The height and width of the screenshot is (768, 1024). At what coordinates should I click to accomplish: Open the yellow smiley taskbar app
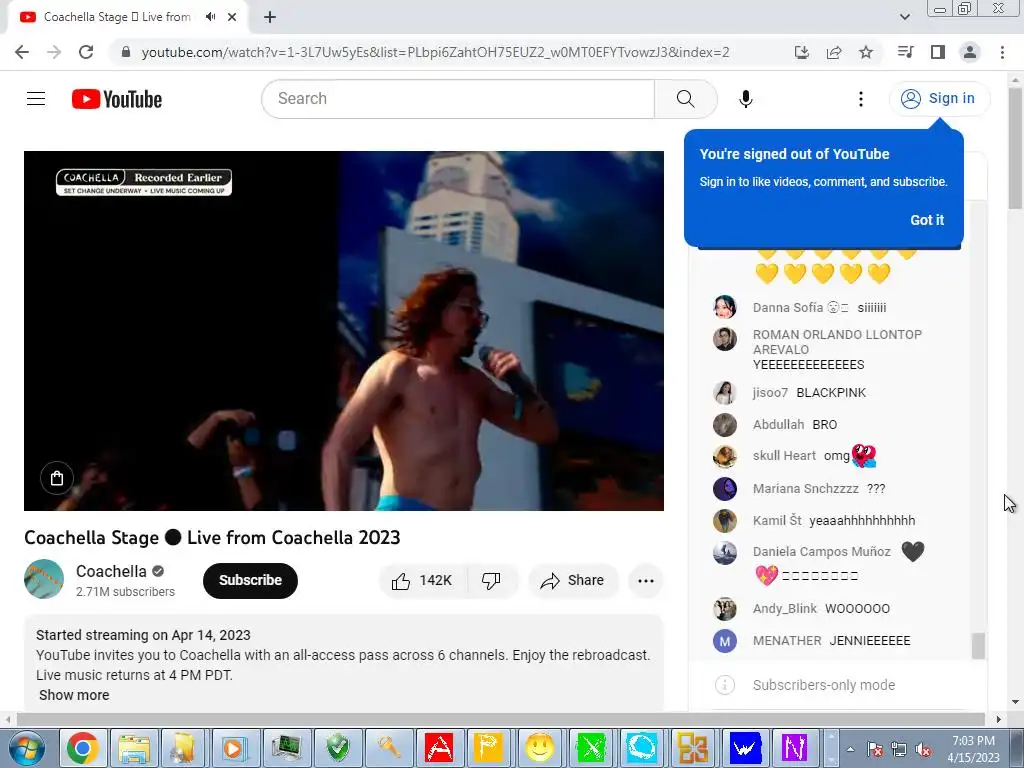point(539,748)
